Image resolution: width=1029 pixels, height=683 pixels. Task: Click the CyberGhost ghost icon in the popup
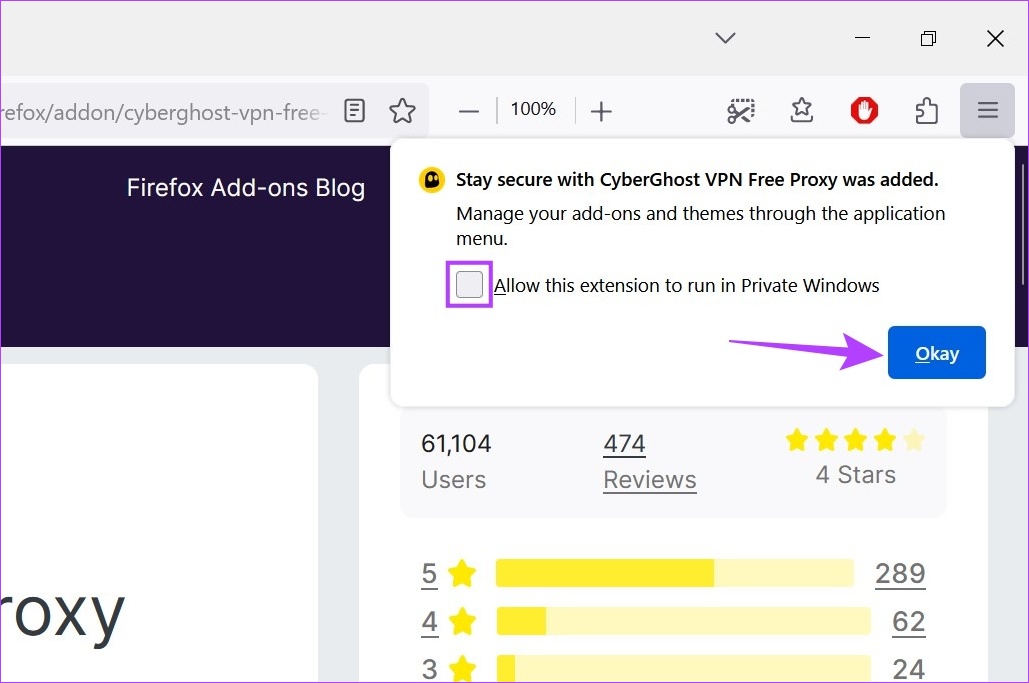tap(430, 179)
